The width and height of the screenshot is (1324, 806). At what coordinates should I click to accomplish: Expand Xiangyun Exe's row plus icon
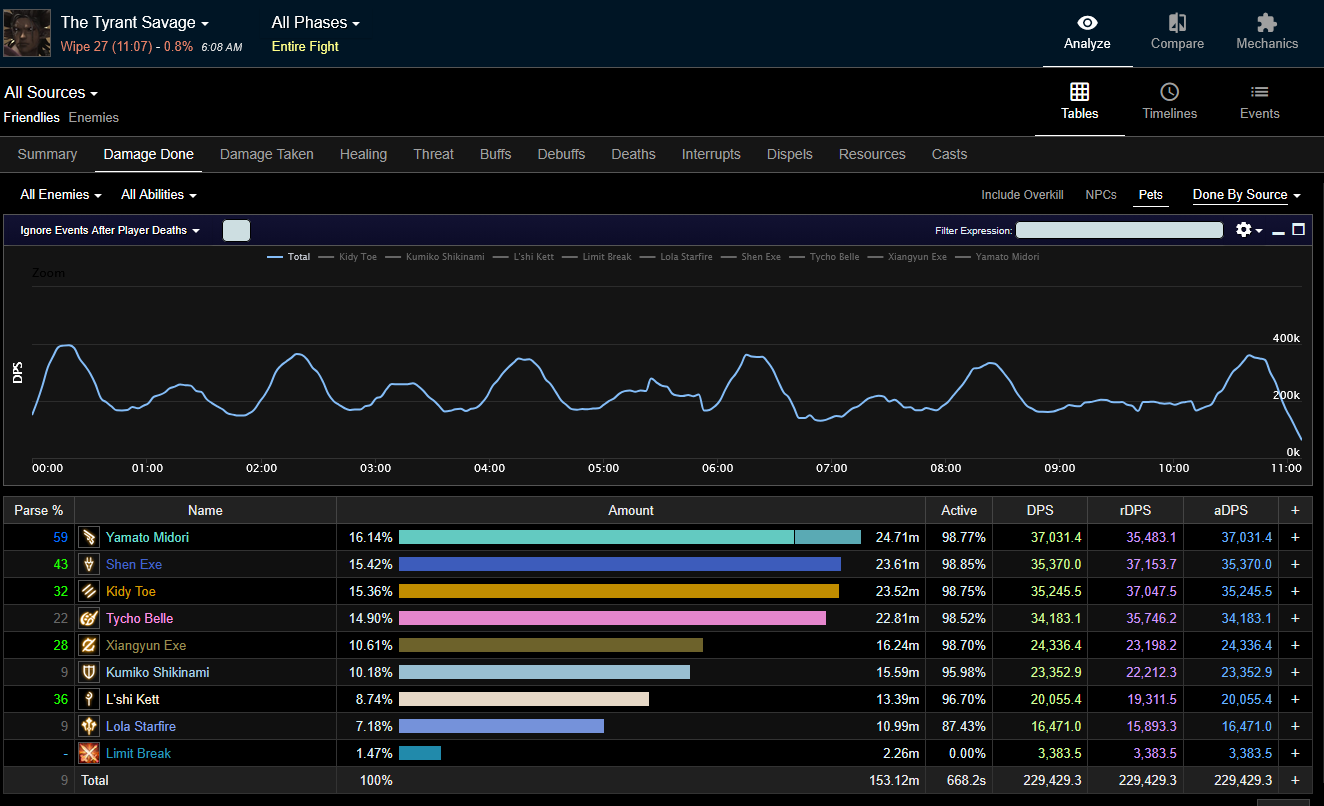(1295, 645)
